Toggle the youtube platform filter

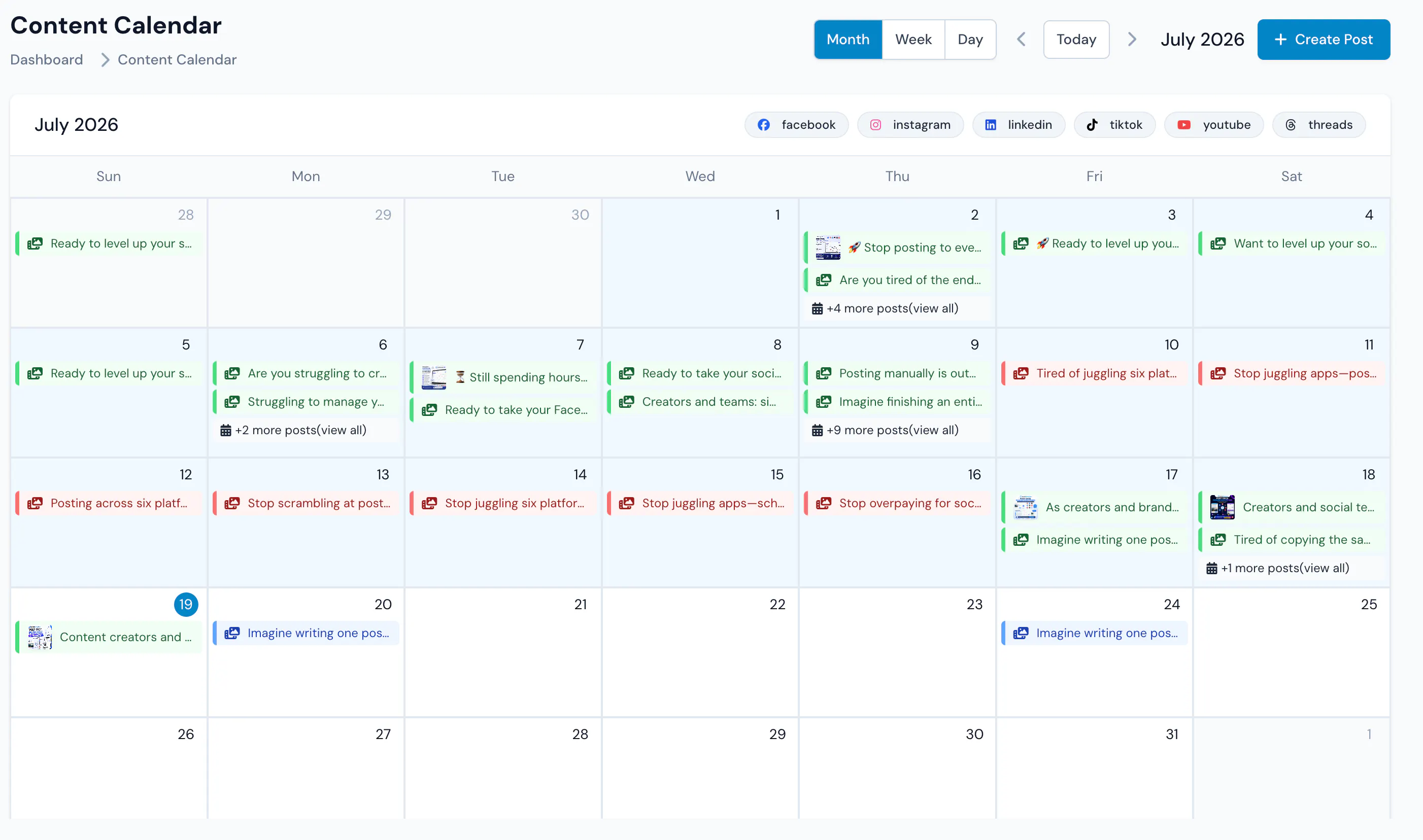point(1213,124)
